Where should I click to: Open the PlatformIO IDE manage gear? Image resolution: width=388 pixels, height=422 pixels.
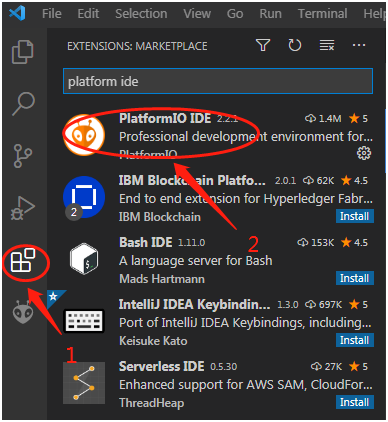coord(364,153)
